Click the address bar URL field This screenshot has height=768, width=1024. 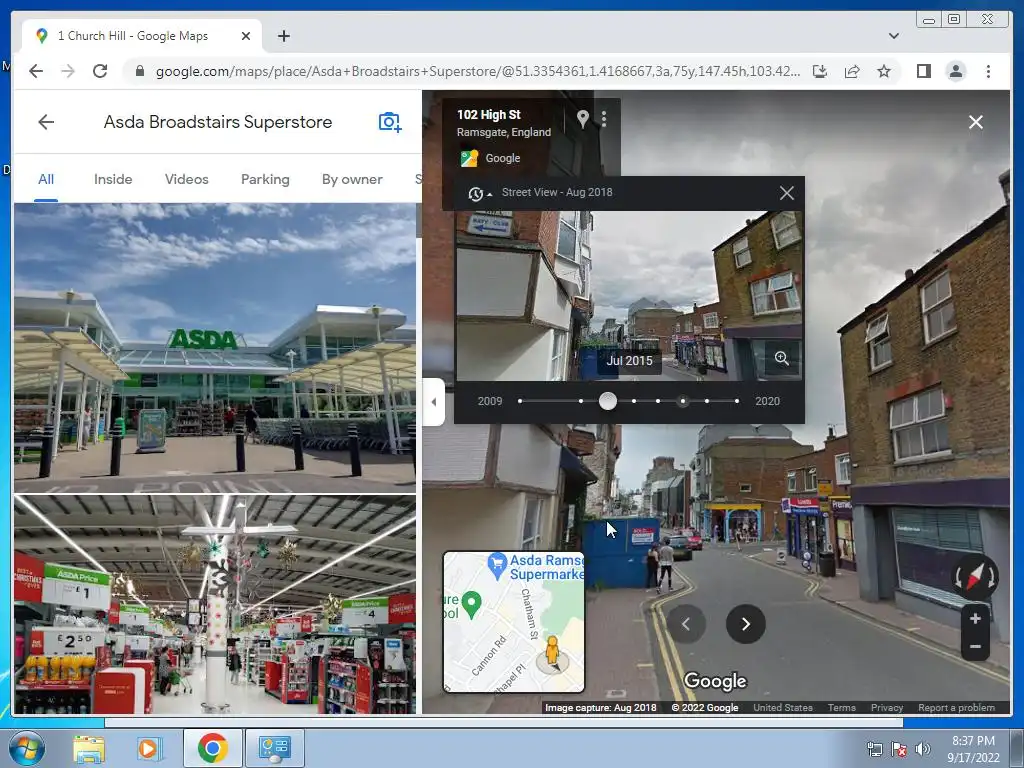click(477, 71)
